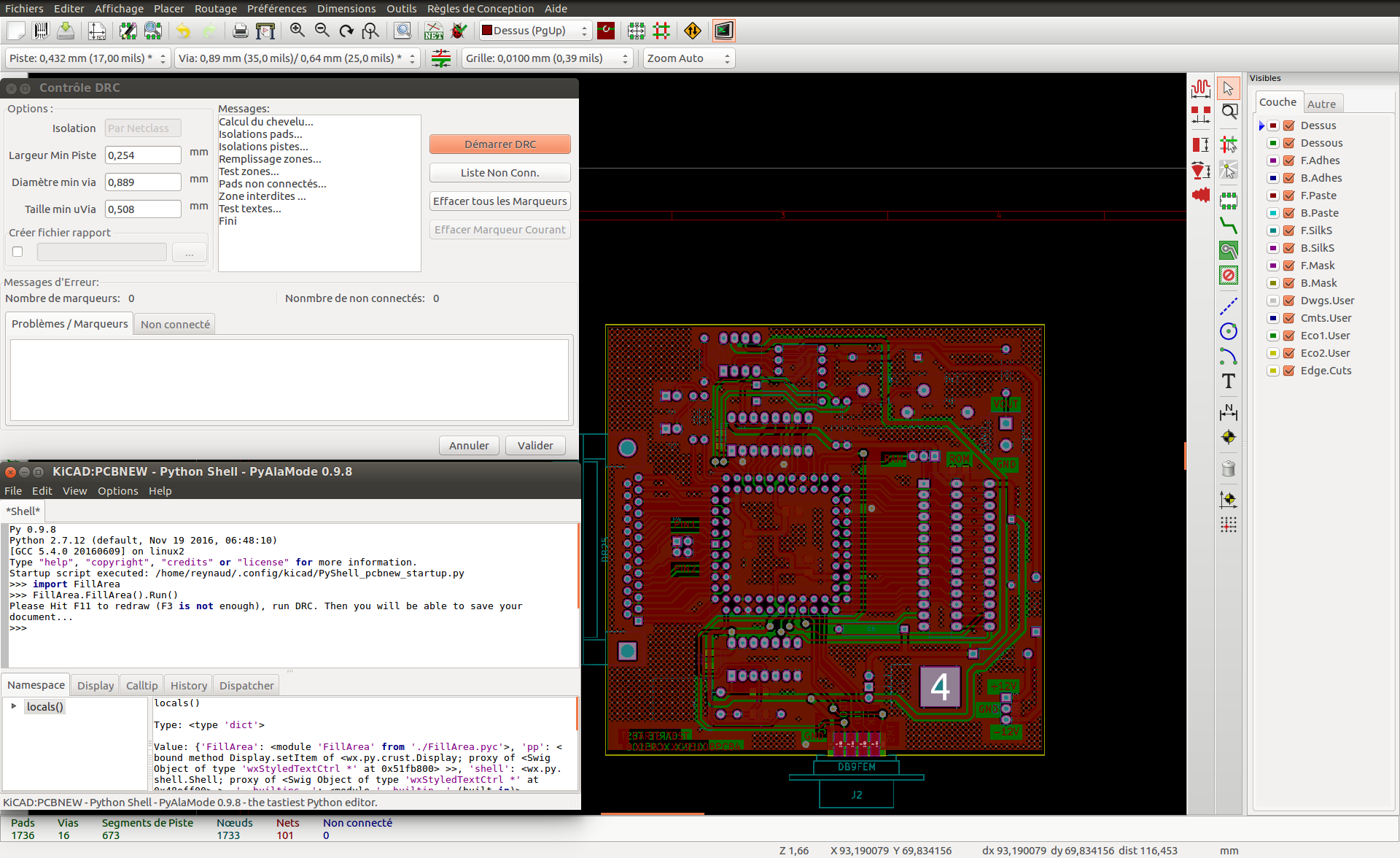
Task: Switch to the Non connecté tab
Action: pyautogui.click(x=175, y=325)
